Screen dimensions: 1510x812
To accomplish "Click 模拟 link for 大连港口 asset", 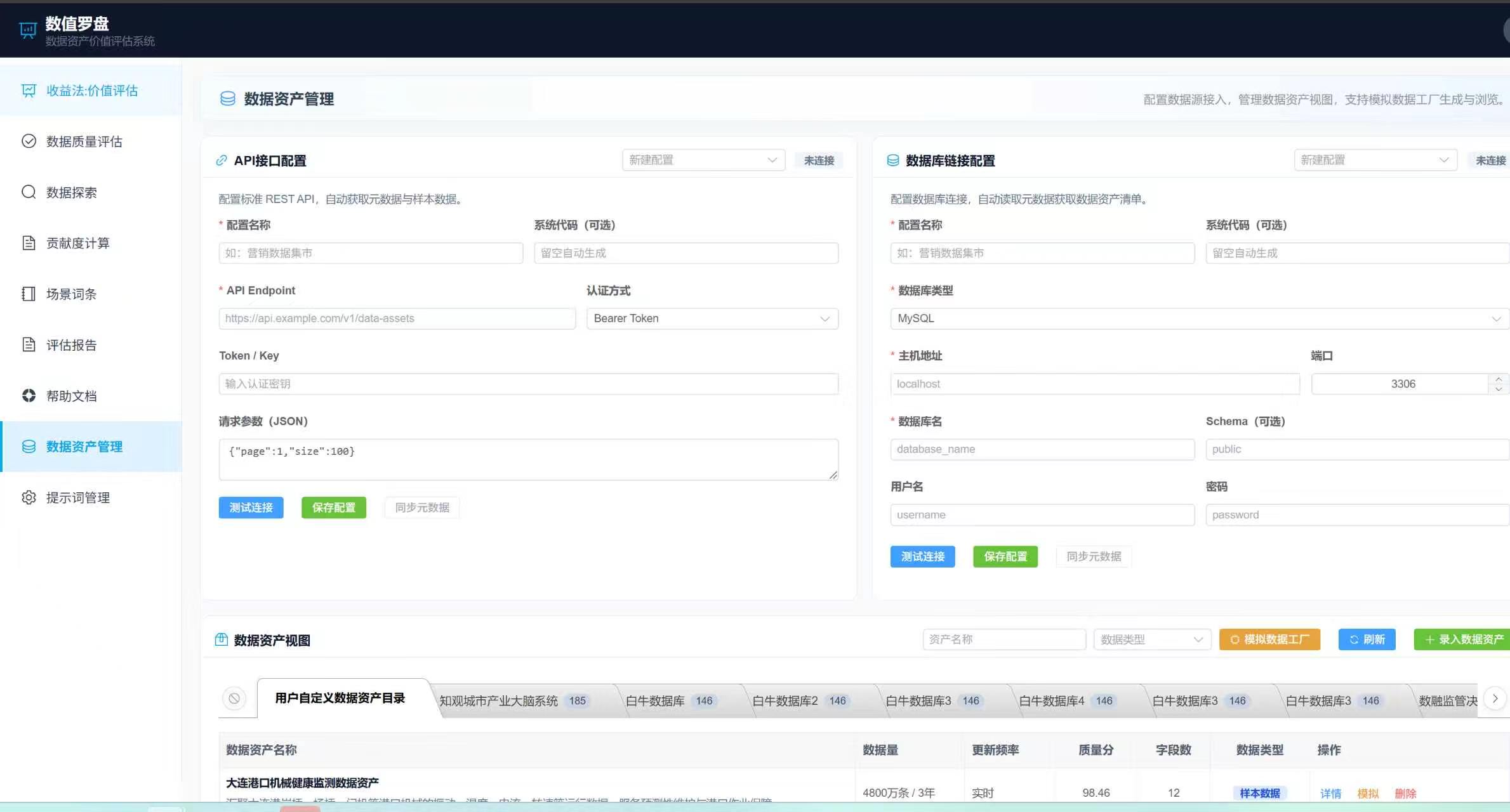I will 1368,794.
